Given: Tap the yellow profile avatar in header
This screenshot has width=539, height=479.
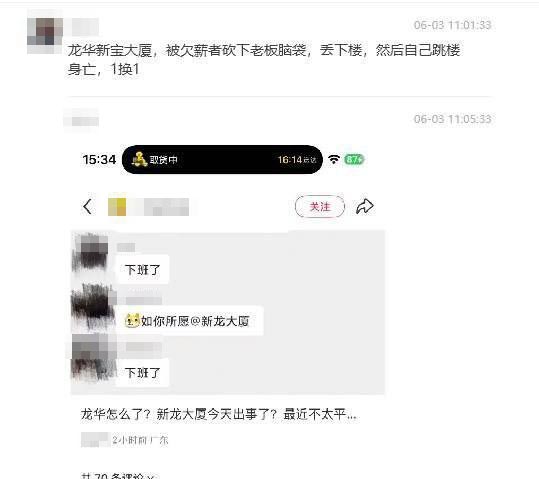Looking at the screenshot, I should [117, 207].
